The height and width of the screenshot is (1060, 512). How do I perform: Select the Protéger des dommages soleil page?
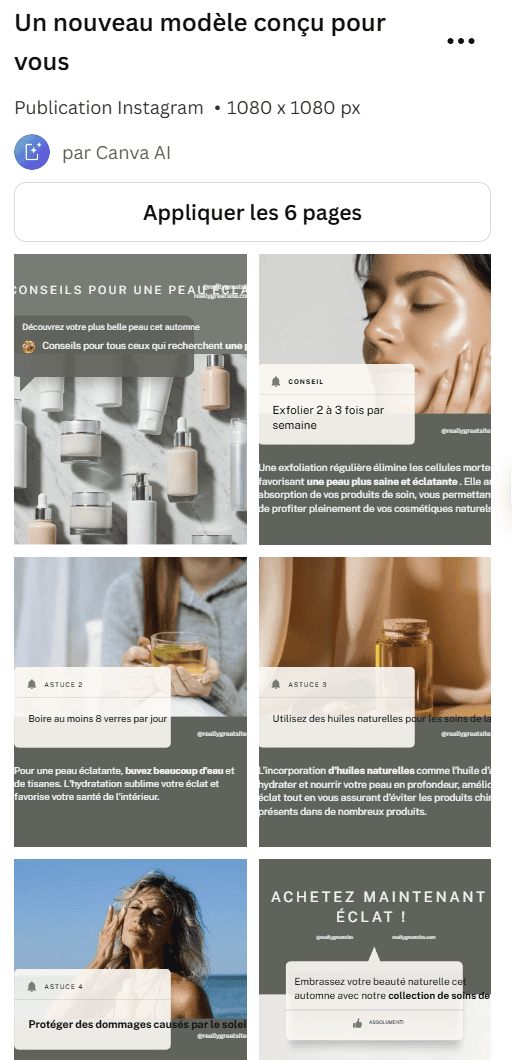coord(131,959)
